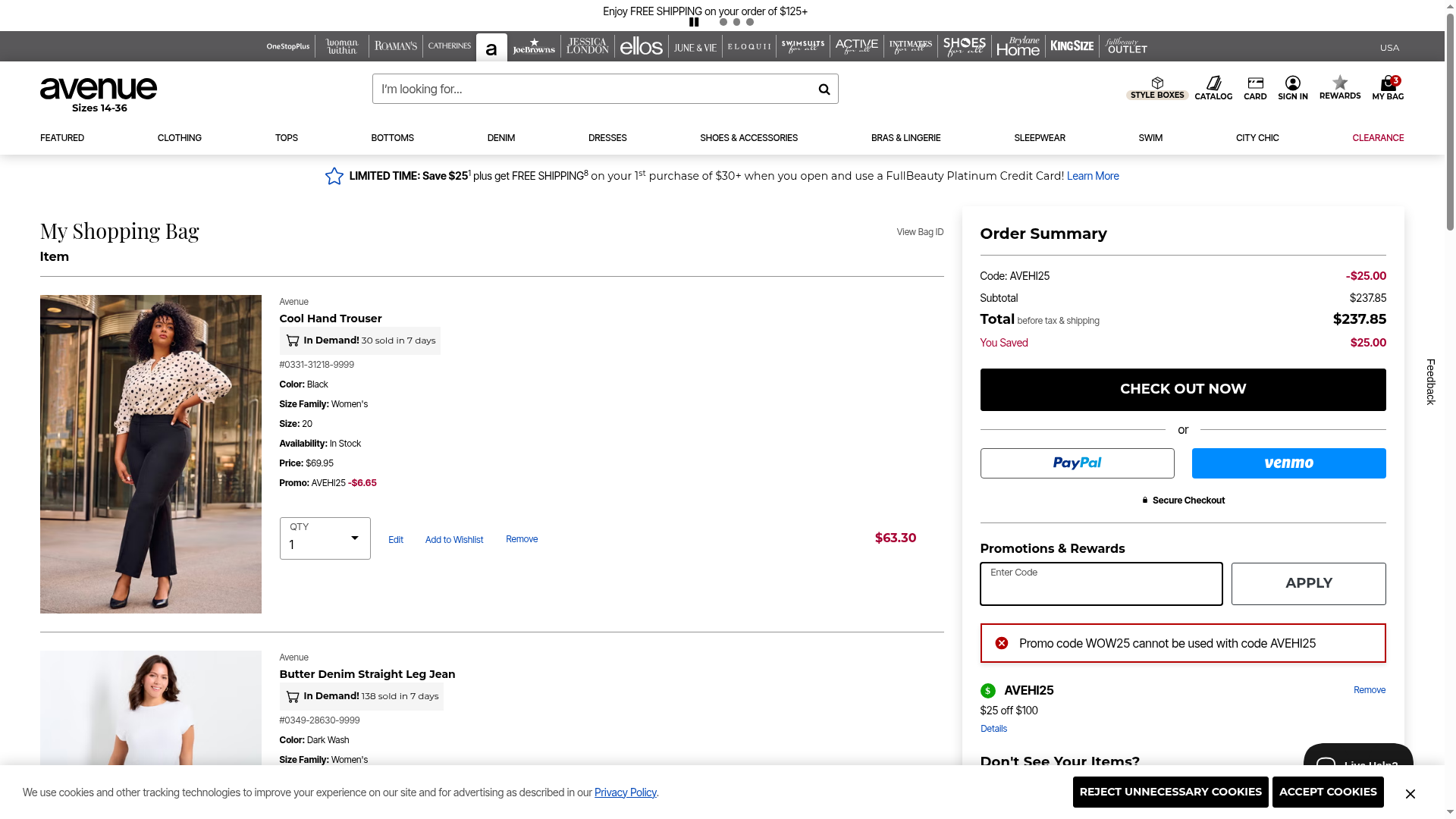
Task: Switch to June & Vie brand site
Action: [695, 46]
